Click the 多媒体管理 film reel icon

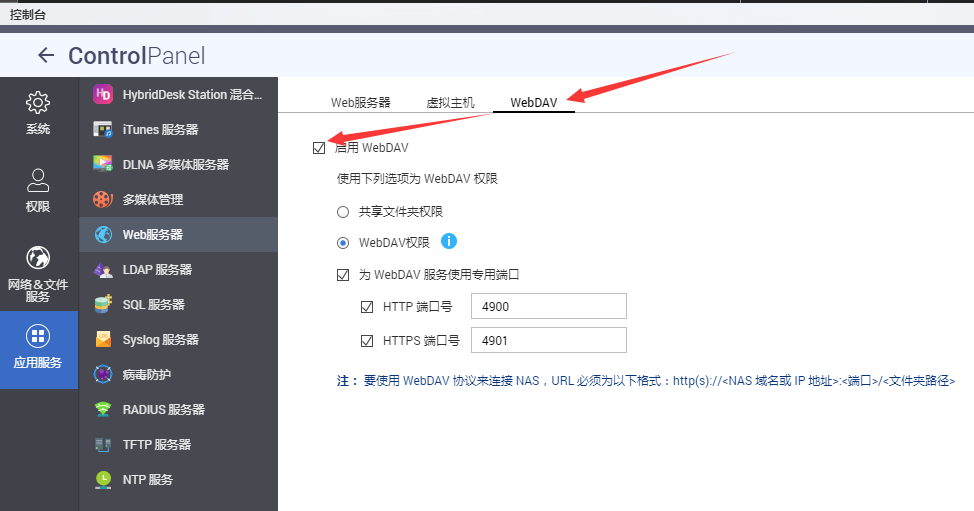(102, 199)
